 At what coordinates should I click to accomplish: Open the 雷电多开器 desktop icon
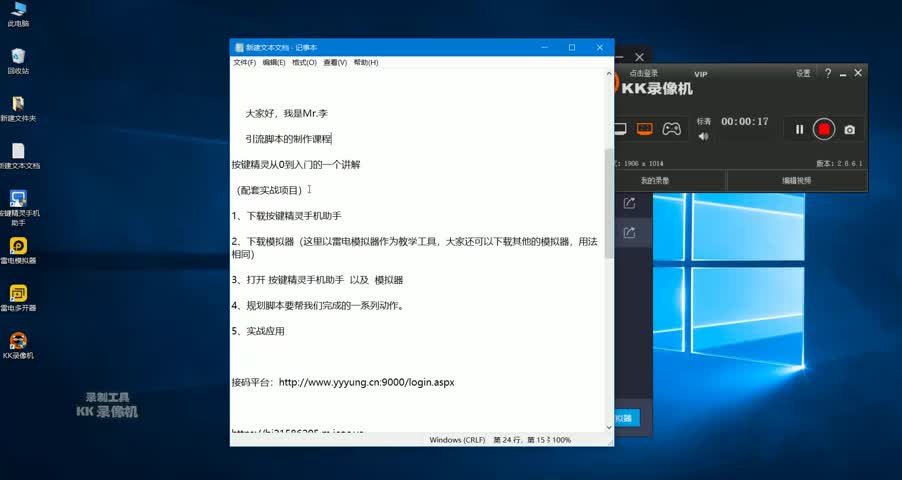pos(18,296)
